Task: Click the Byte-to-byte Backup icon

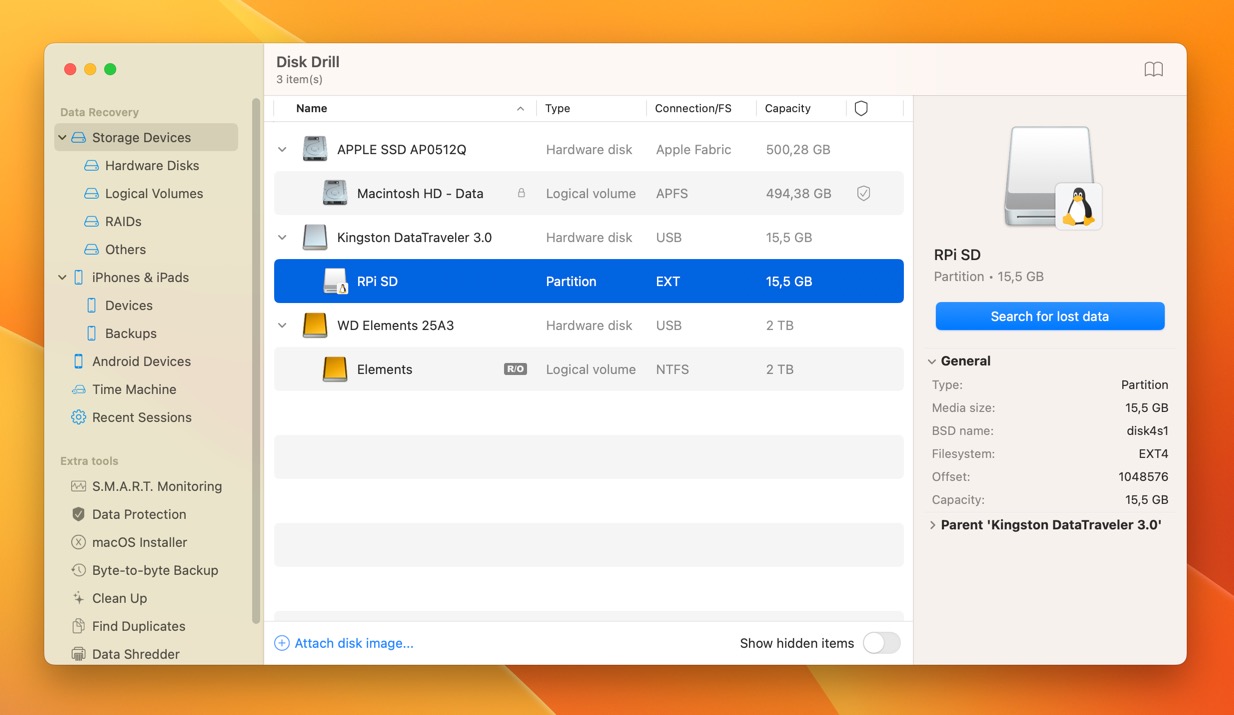Action: [x=78, y=571]
